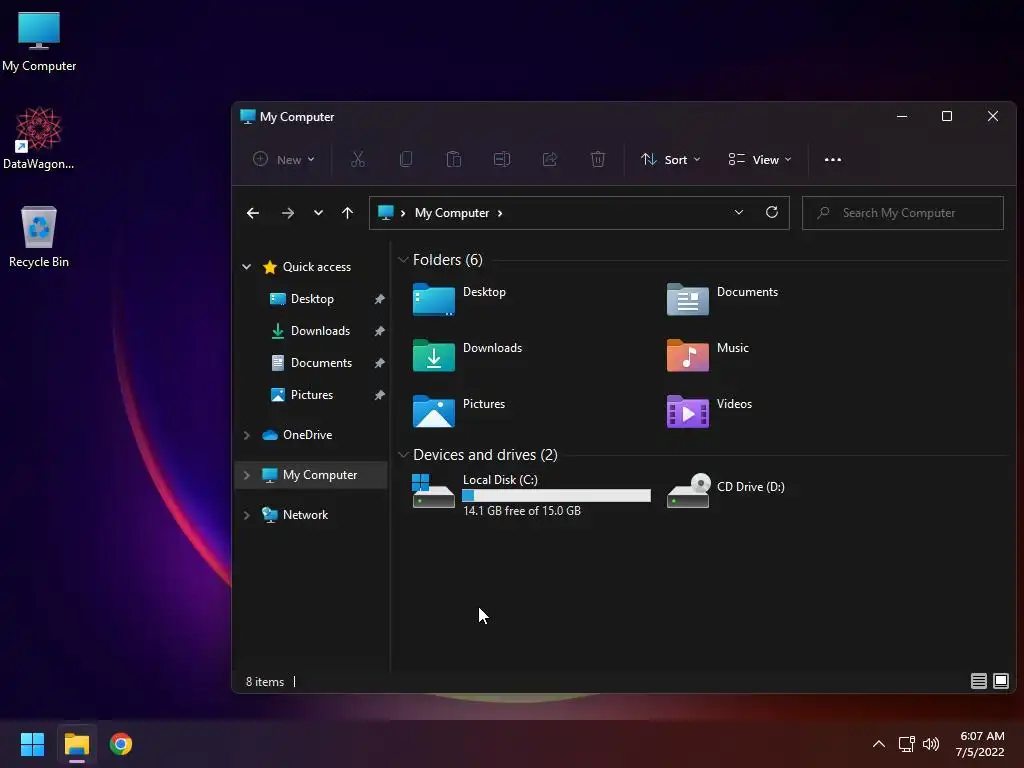Click the Delete trash icon in toolbar
This screenshot has width=1024, height=768.
(598, 159)
